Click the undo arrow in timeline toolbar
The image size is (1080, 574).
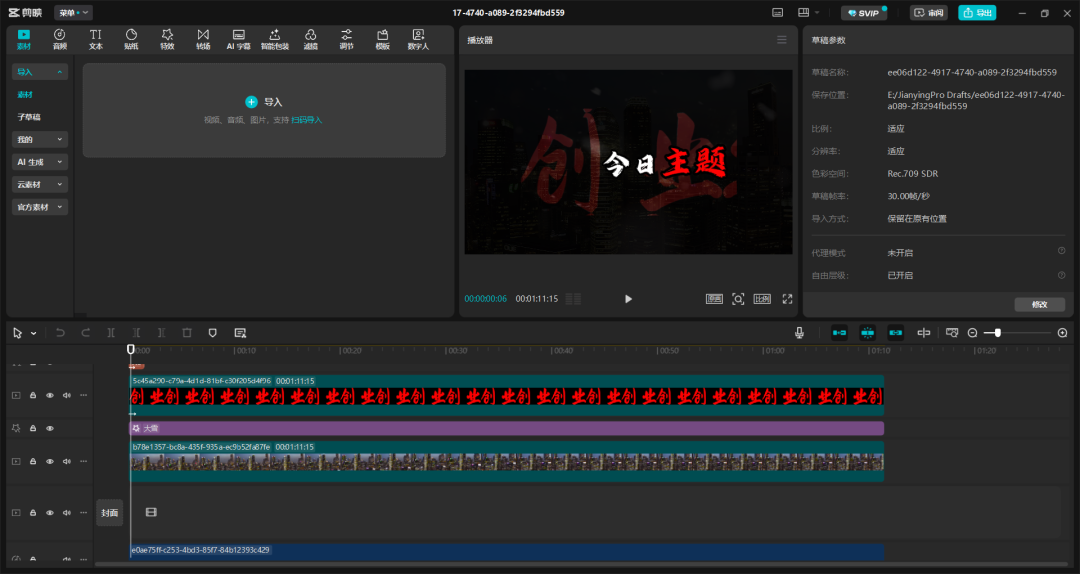click(60, 333)
